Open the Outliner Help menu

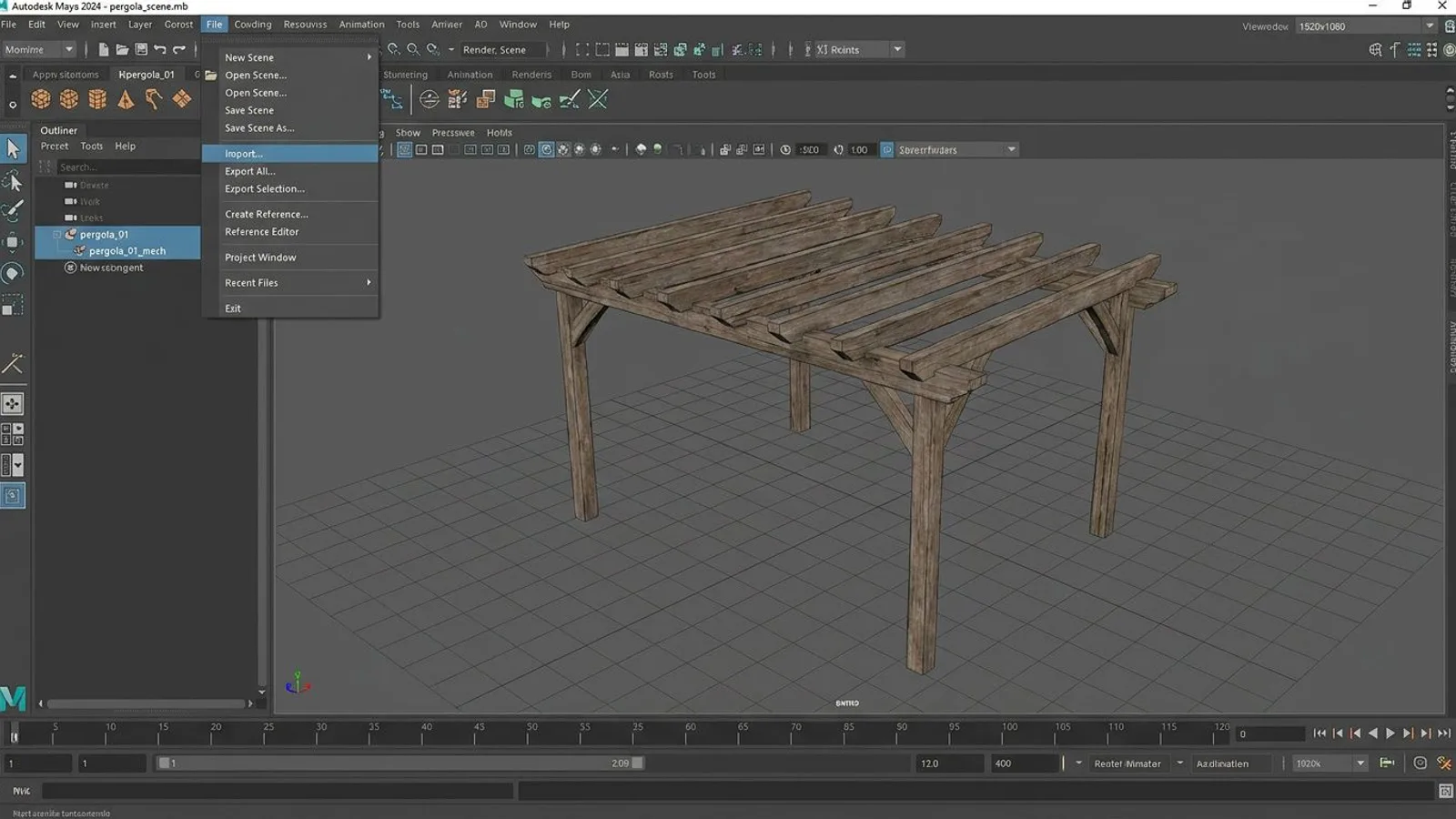coord(125,146)
